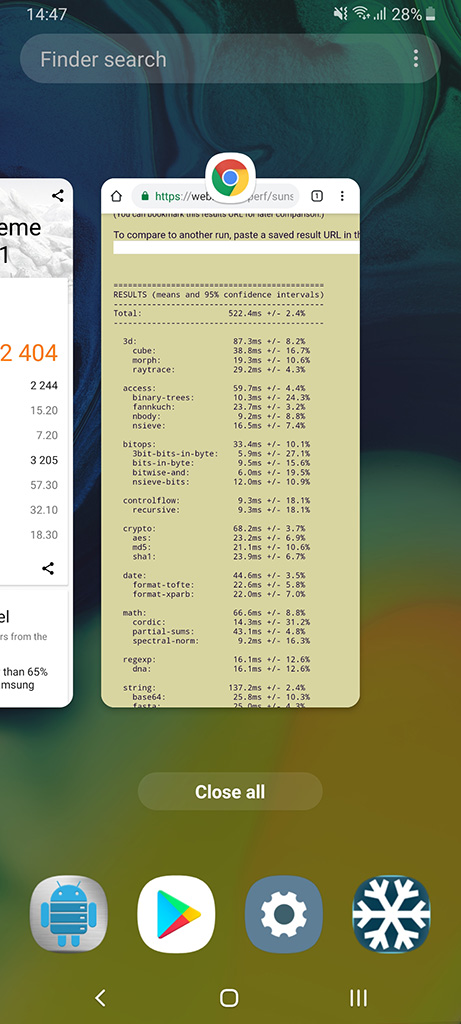Viewport: 461px width, 1024px height.
Task: Launch the snowflake app in the dock
Action: (x=391, y=914)
